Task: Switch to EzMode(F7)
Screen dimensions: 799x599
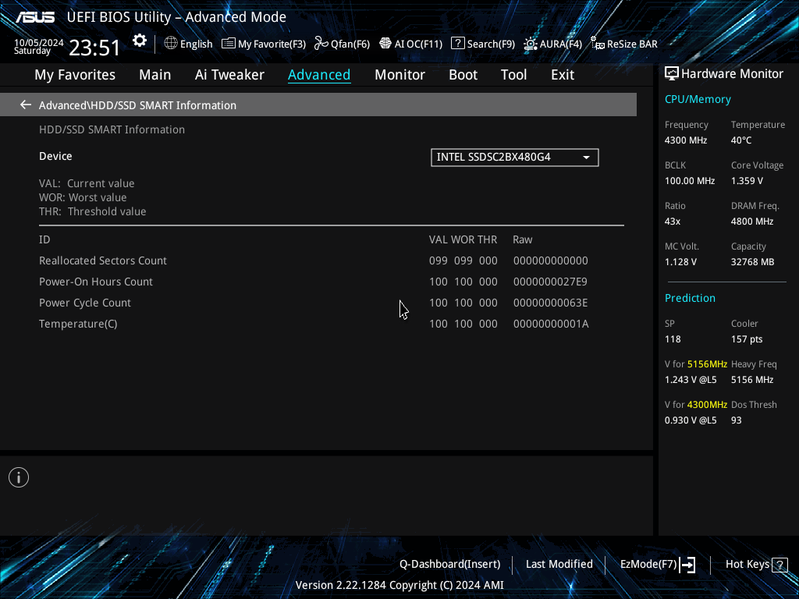Action: (657, 564)
